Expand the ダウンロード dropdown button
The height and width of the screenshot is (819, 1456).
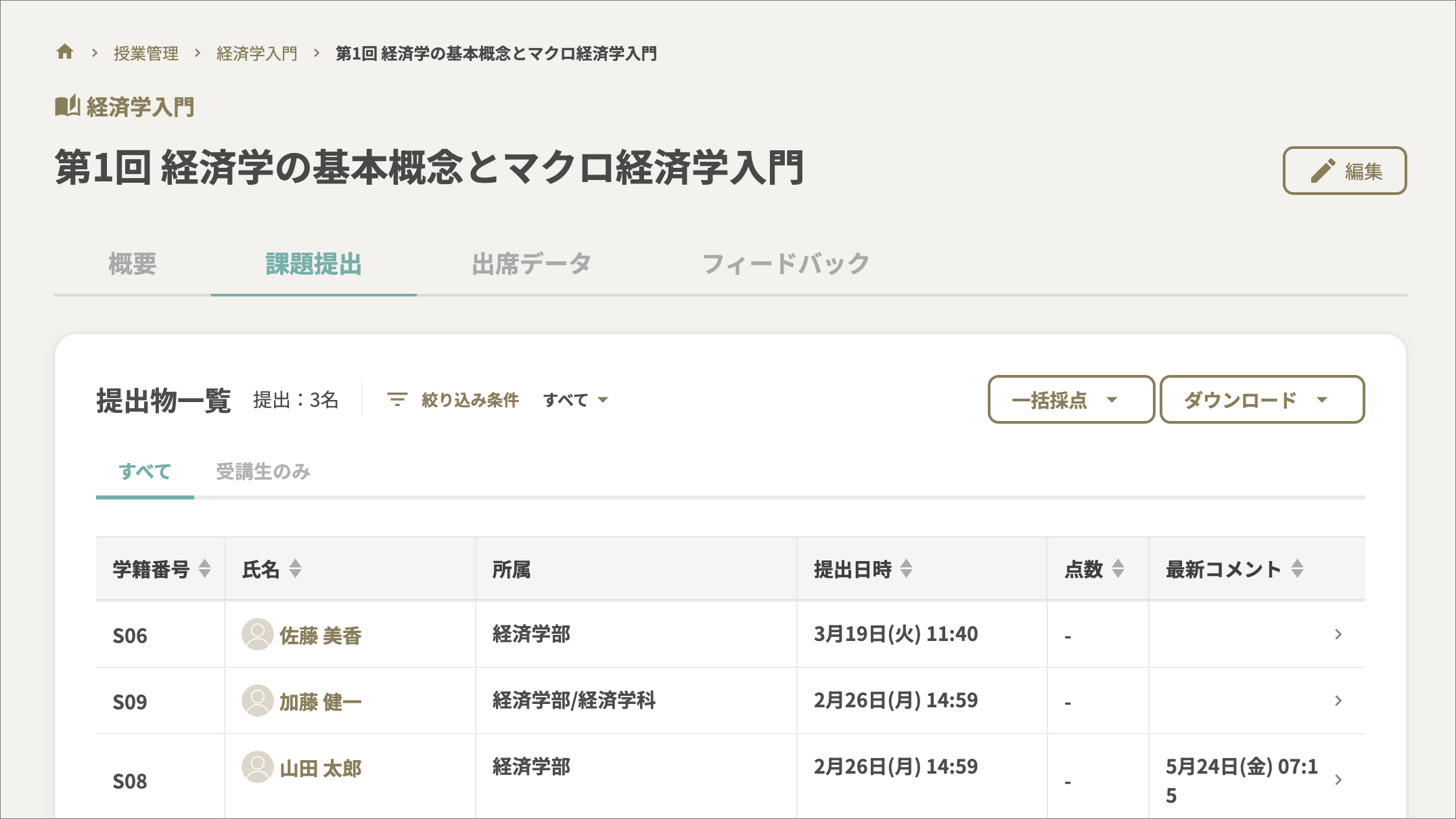pyautogui.click(x=1262, y=400)
